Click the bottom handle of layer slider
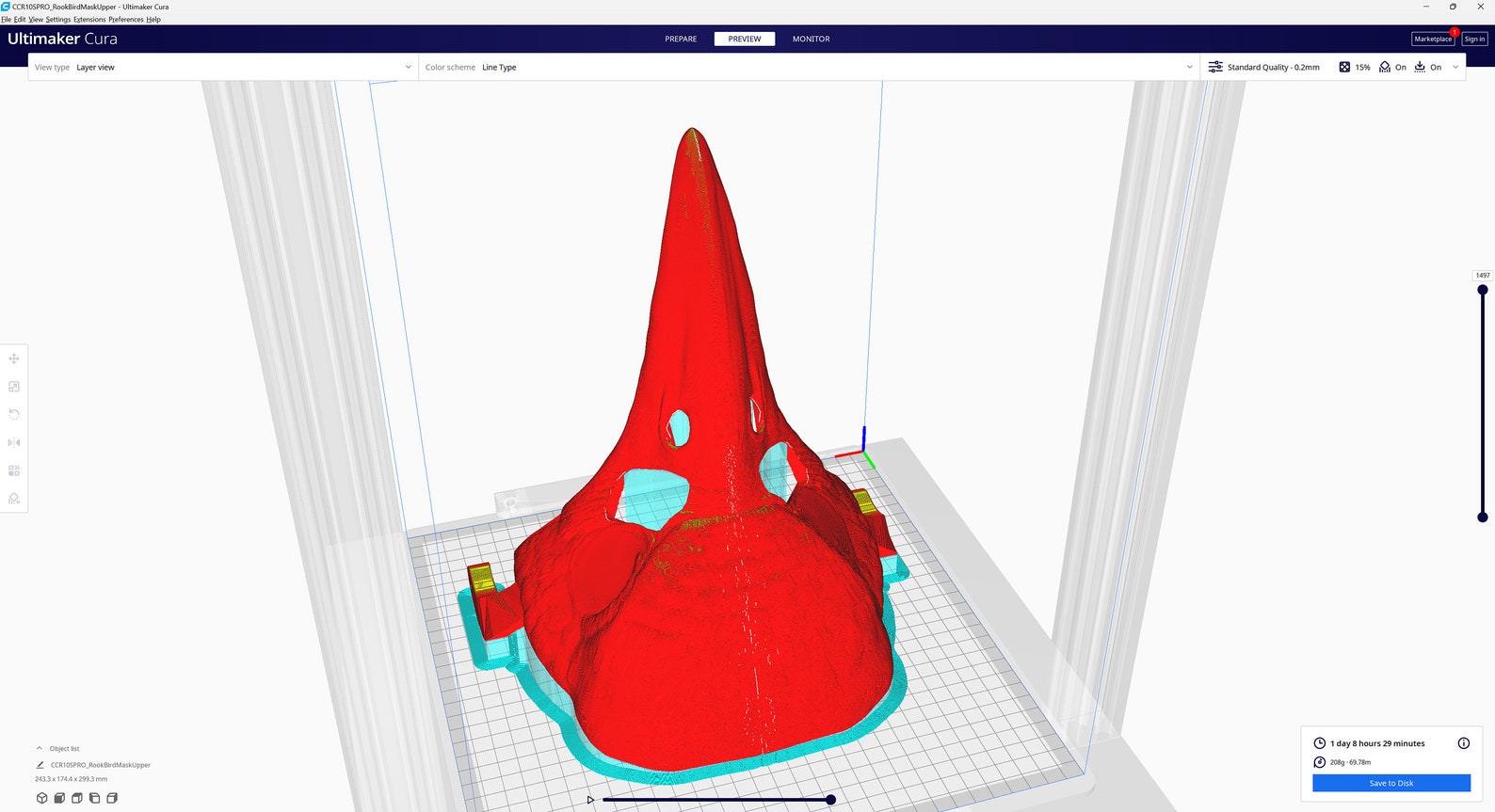Screen dimensions: 1495x812 pos(1483,517)
